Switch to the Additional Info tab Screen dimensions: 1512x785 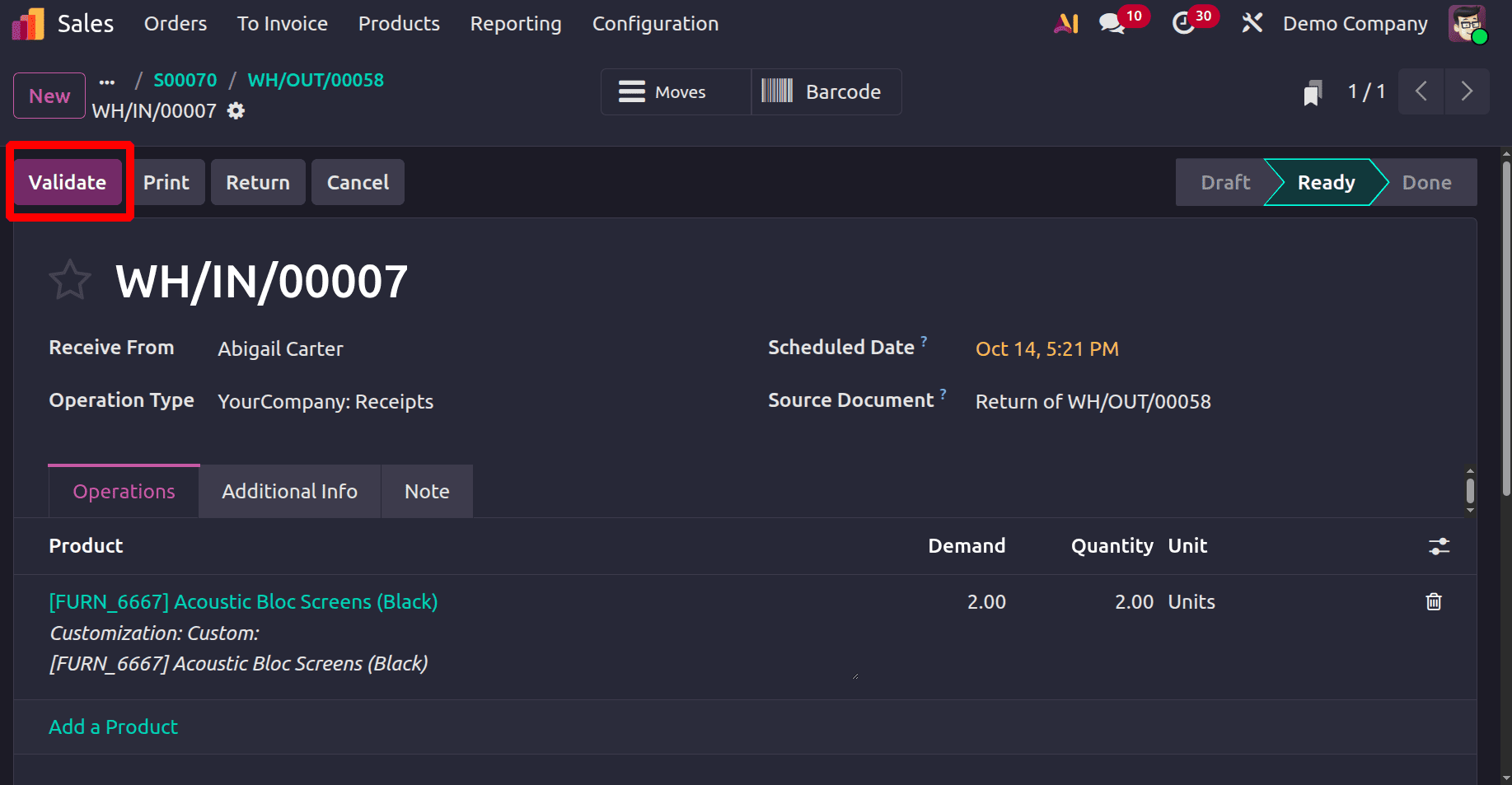coord(289,492)
